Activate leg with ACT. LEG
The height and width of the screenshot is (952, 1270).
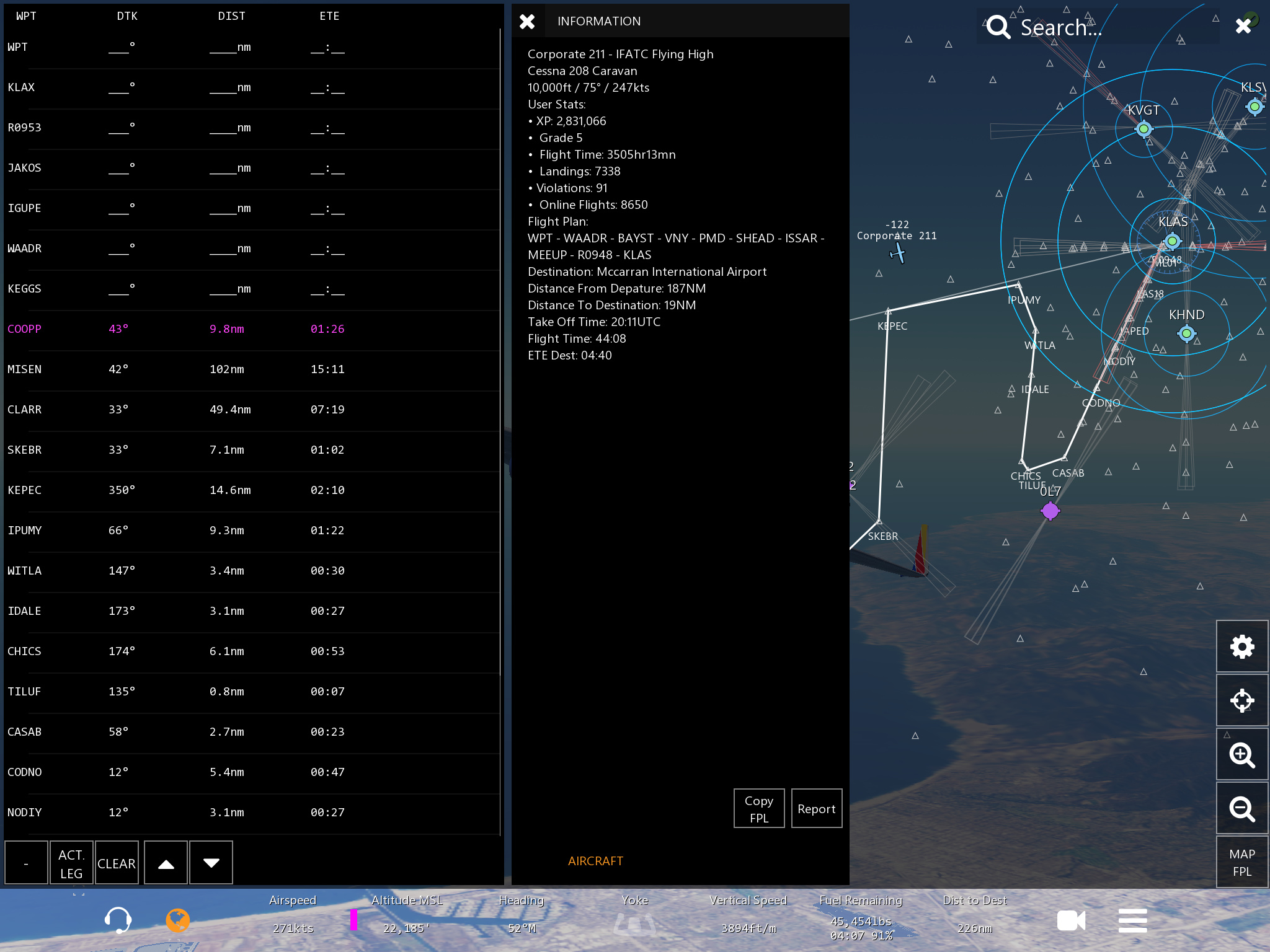pos(71,863)
